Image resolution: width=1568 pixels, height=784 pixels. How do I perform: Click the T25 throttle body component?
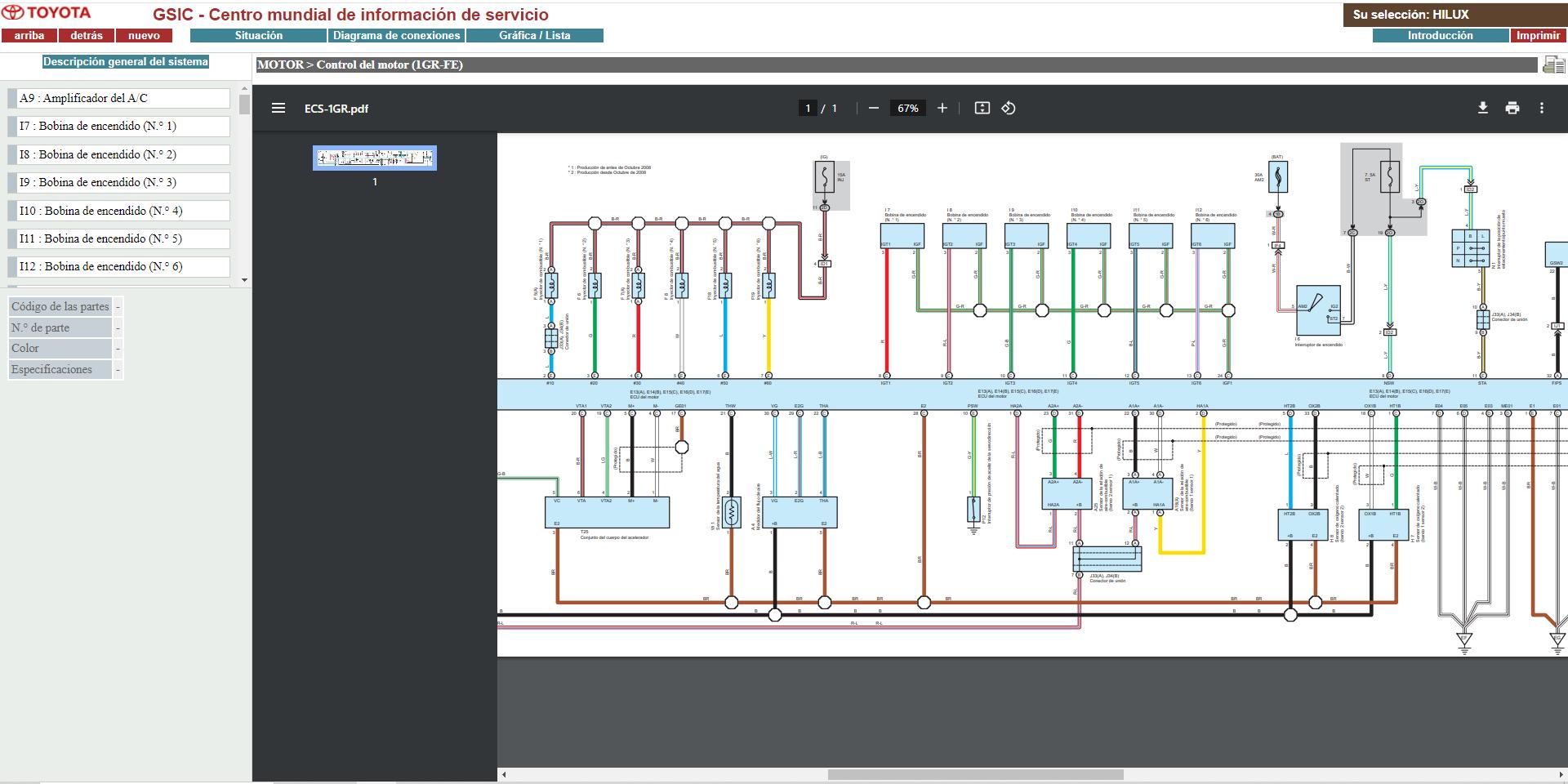(607, 513)
